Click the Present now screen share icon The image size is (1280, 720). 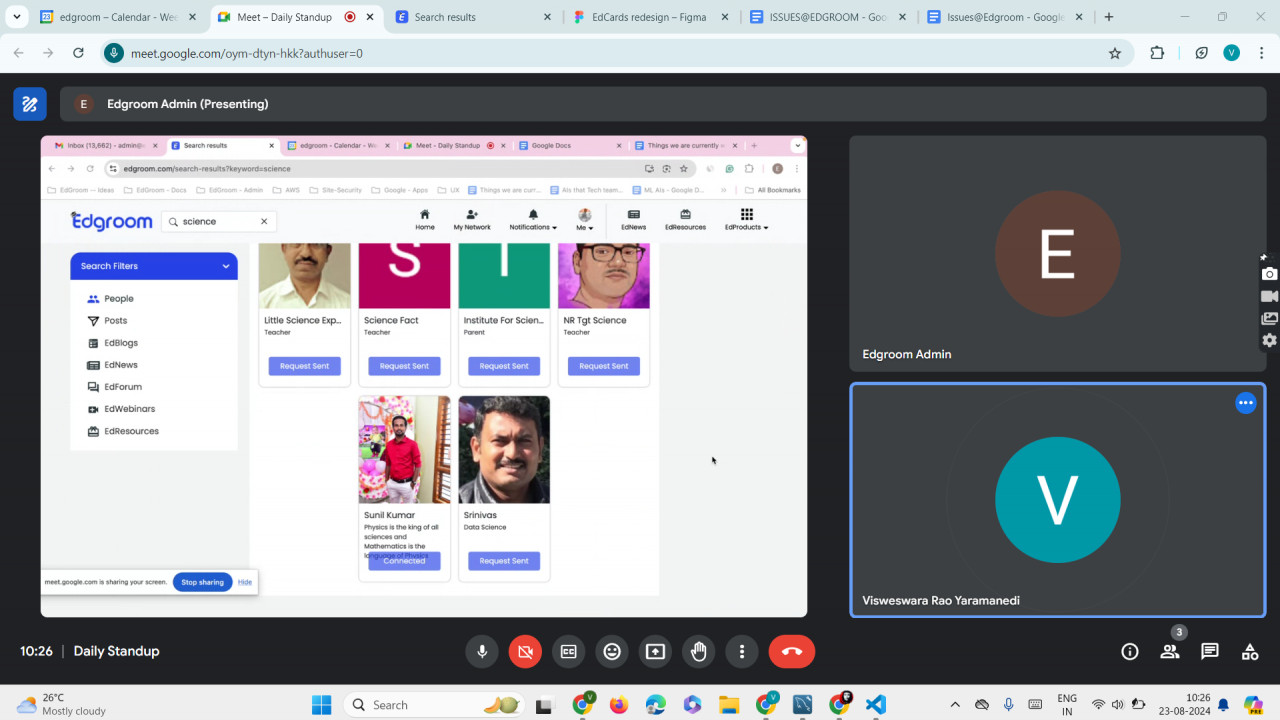click(655, 652)
